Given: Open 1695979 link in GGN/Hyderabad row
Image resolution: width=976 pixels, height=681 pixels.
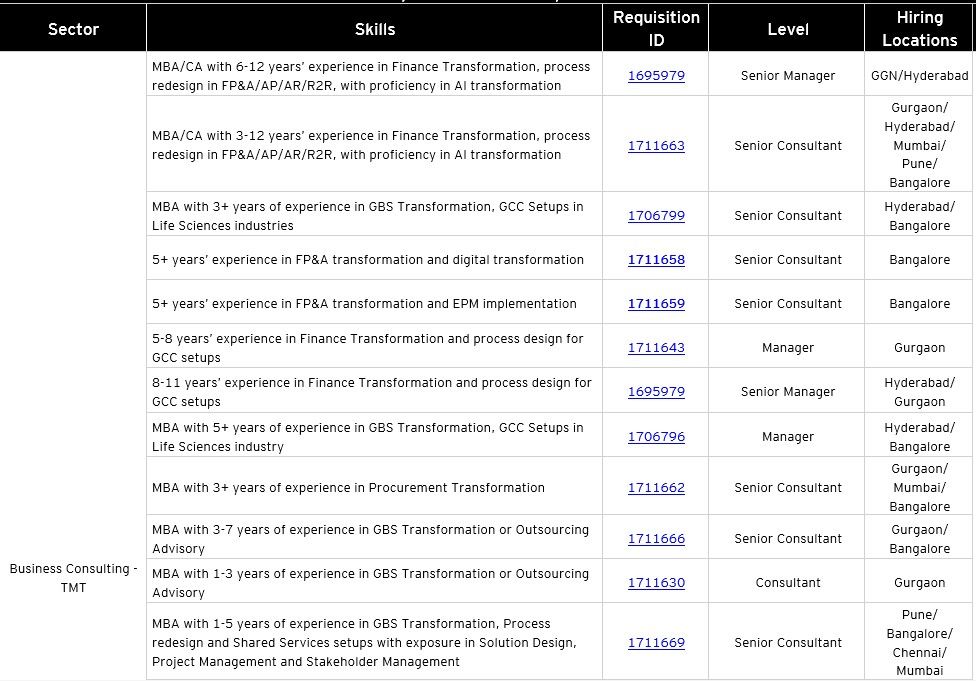Looking at the screenshot, I should tap(656, 76).
